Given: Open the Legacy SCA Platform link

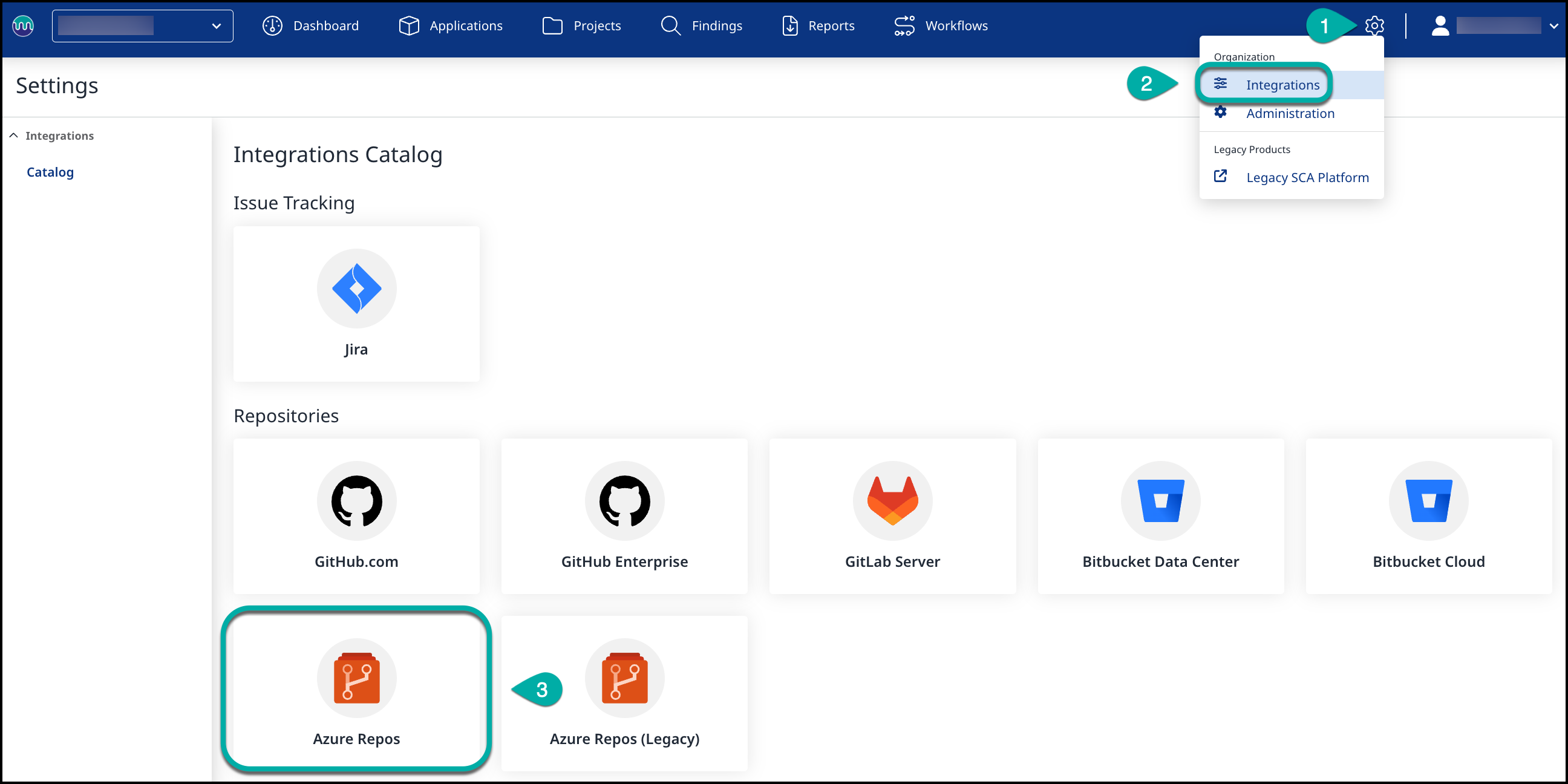Looking at the screenshot, I should (x=1306, y=177).
